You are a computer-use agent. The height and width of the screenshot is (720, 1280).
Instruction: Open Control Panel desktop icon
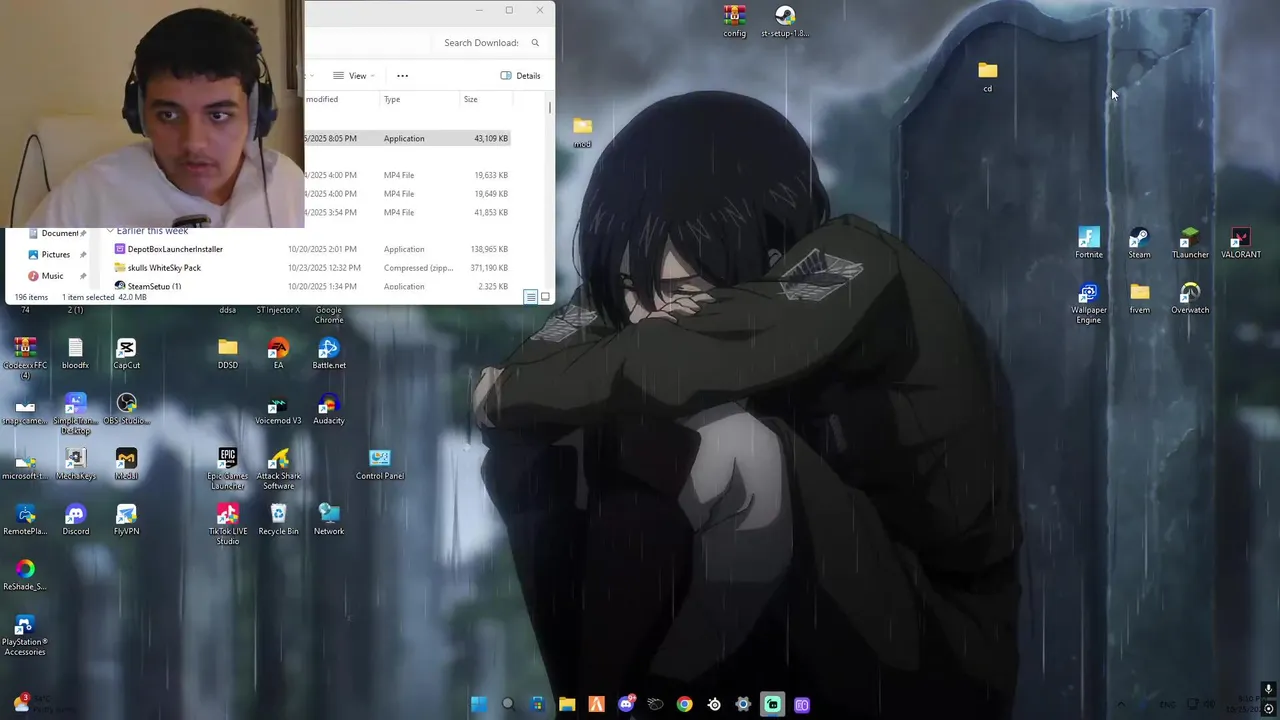coord(380,464)
